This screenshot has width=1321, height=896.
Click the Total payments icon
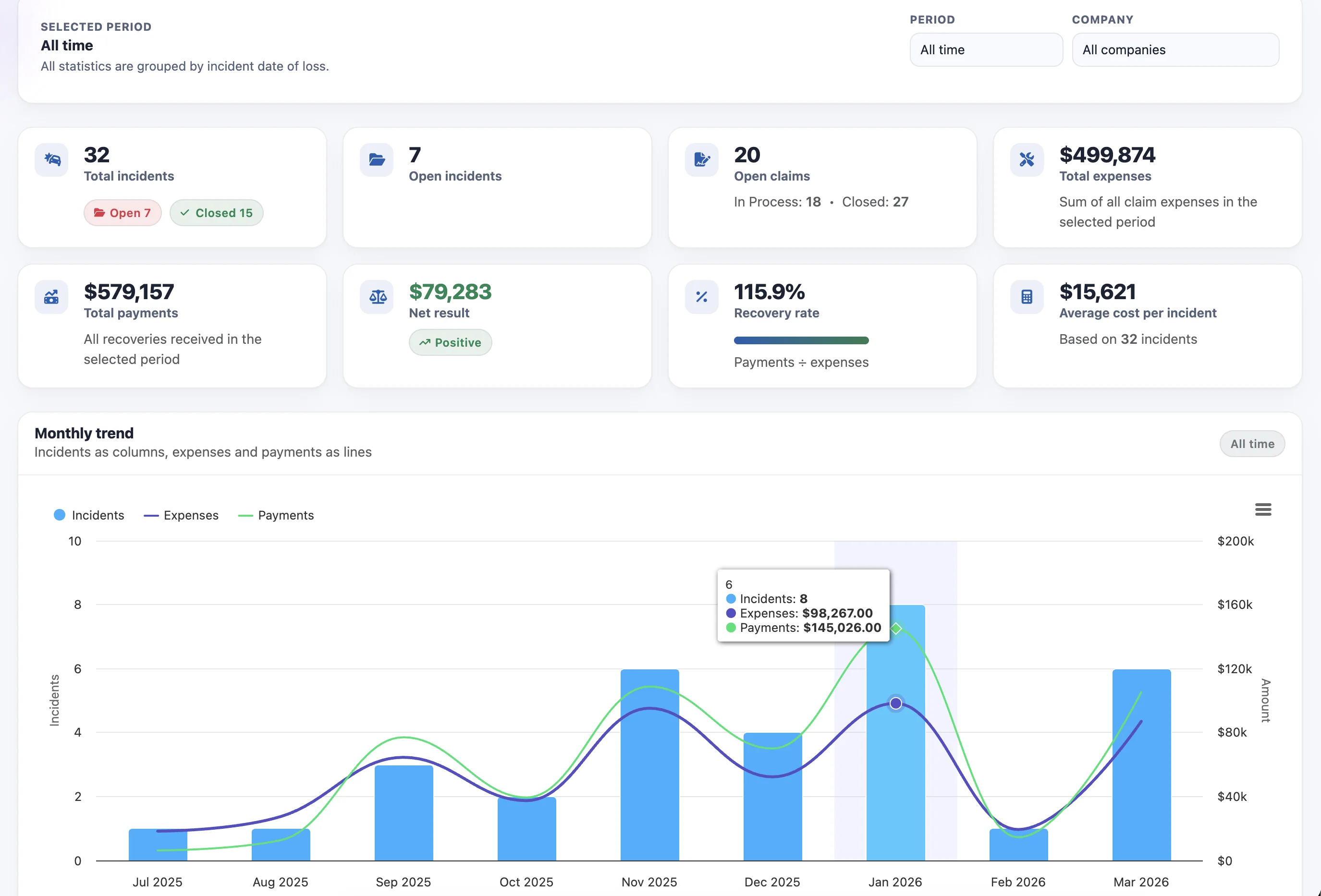point(52,297)
